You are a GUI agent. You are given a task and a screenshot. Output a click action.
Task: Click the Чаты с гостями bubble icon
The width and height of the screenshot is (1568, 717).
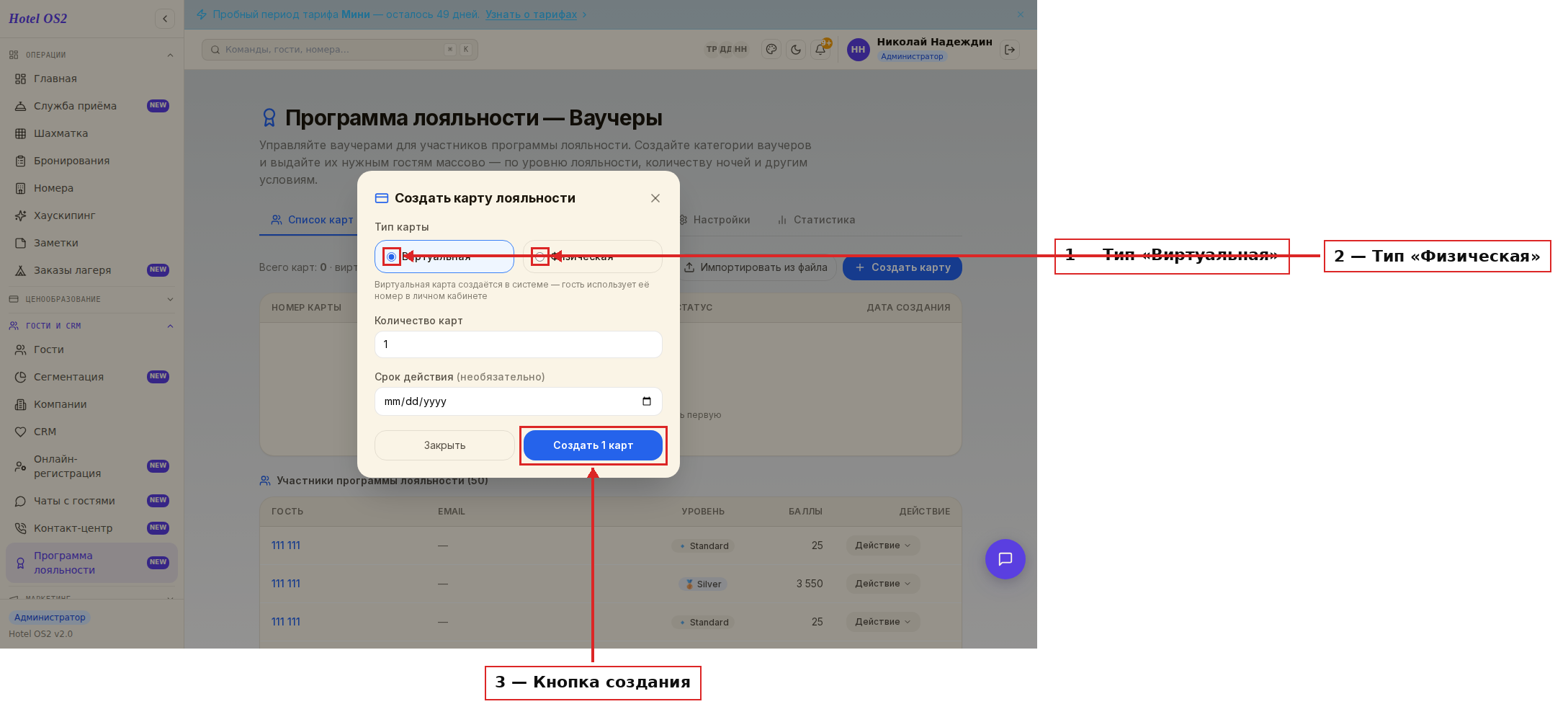tap(20, 501)
